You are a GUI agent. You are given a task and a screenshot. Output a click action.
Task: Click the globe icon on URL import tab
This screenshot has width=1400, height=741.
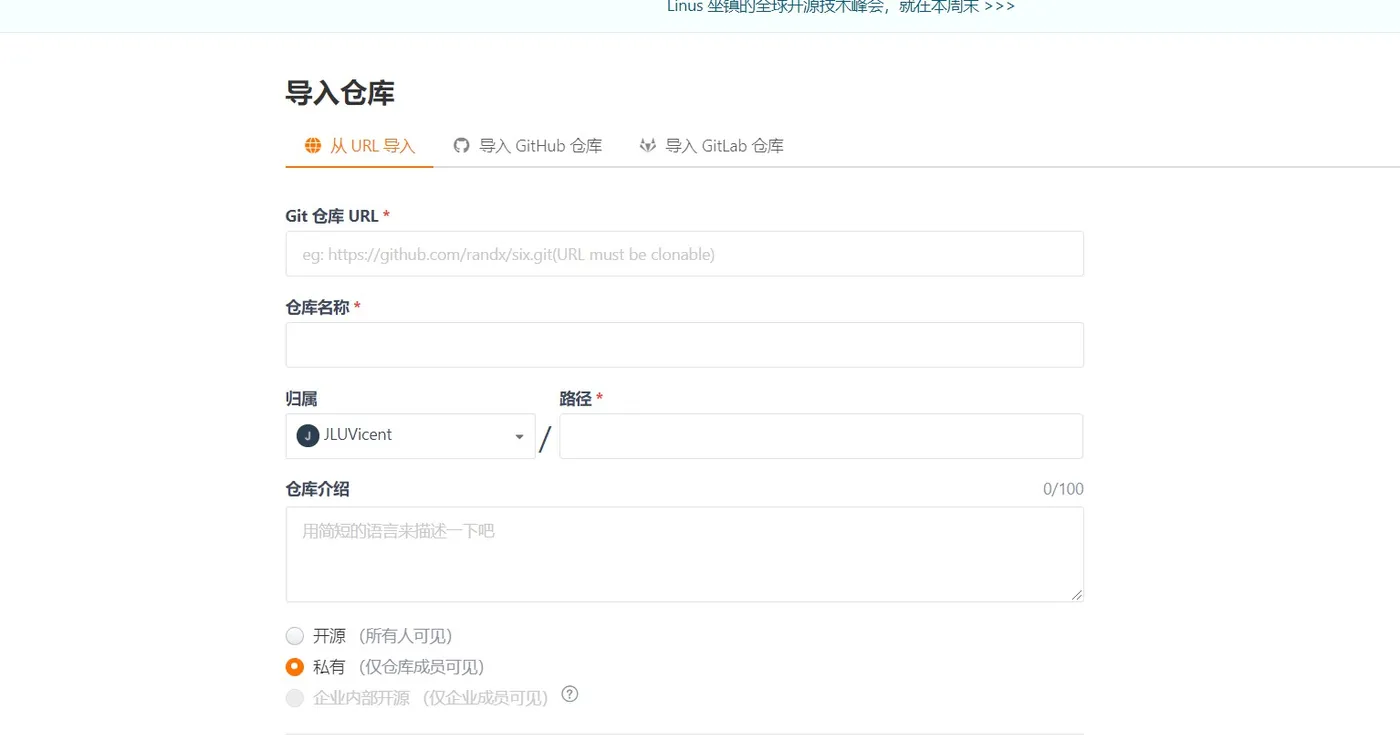313,146
